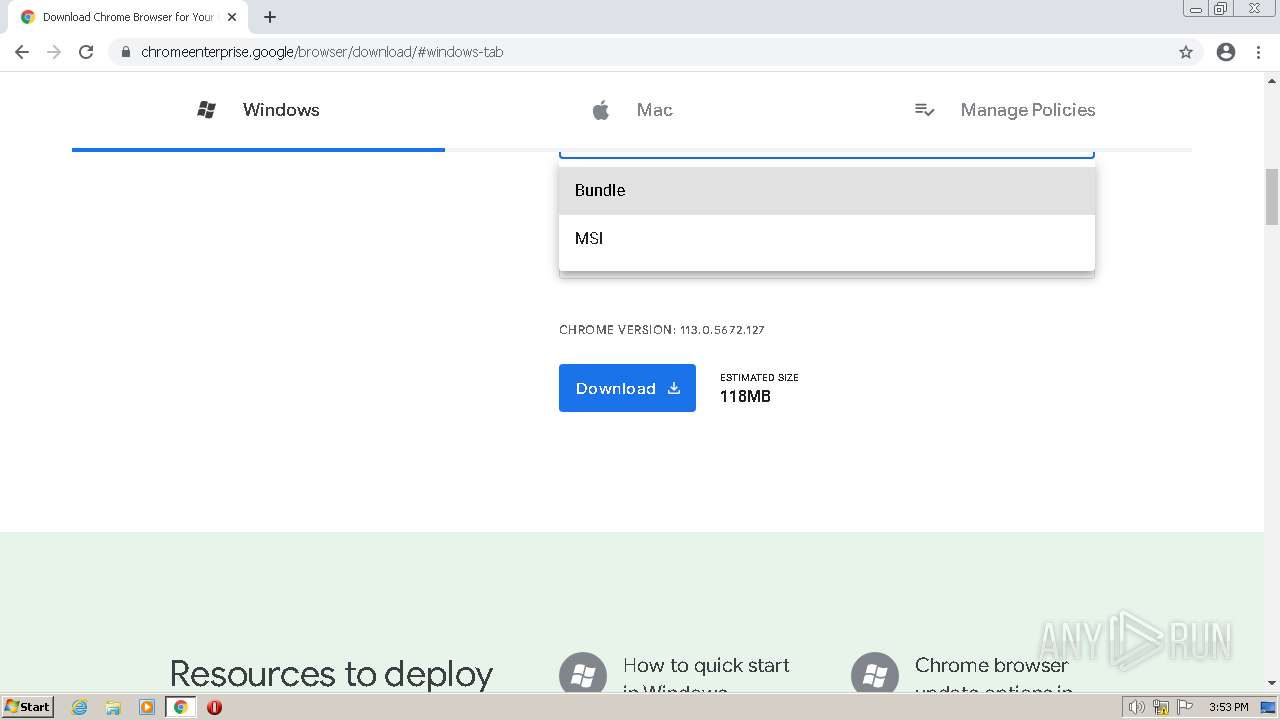Click the browser back arrow
The height and width of the screenshot is (720, 1280).
tap(22, 52)
